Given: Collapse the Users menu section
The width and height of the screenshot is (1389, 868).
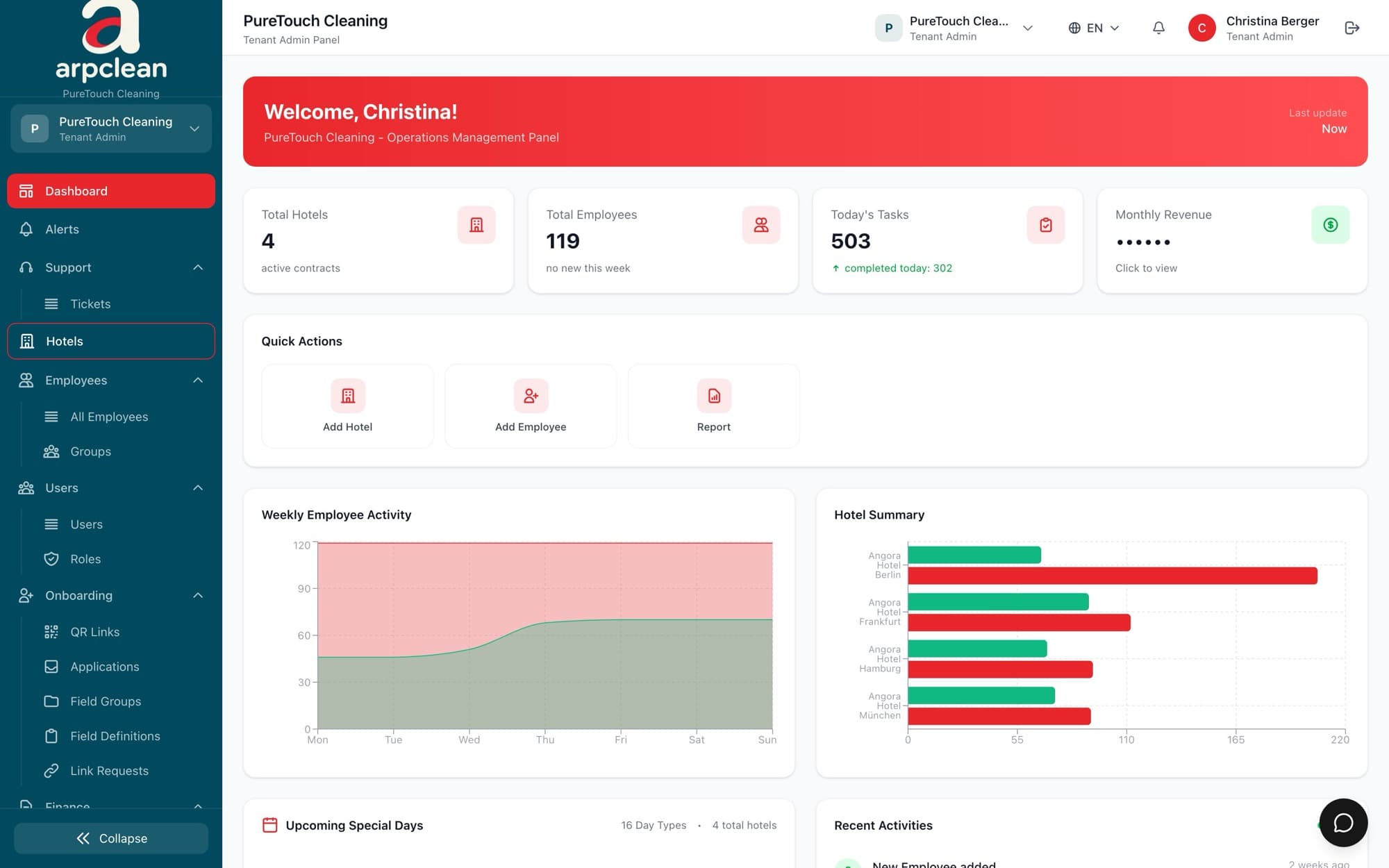Looking at the screenshot, I should point(198,487).
